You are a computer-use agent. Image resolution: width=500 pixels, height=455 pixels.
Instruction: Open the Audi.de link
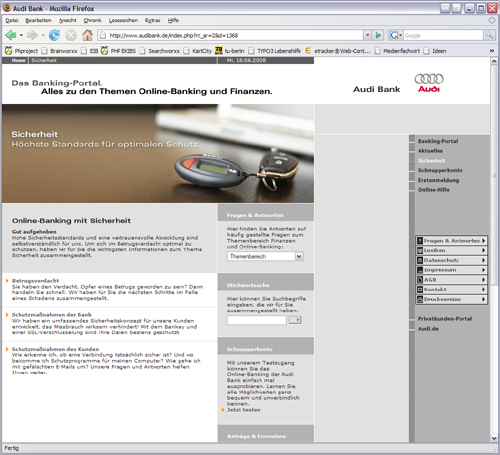pos(428,329)
